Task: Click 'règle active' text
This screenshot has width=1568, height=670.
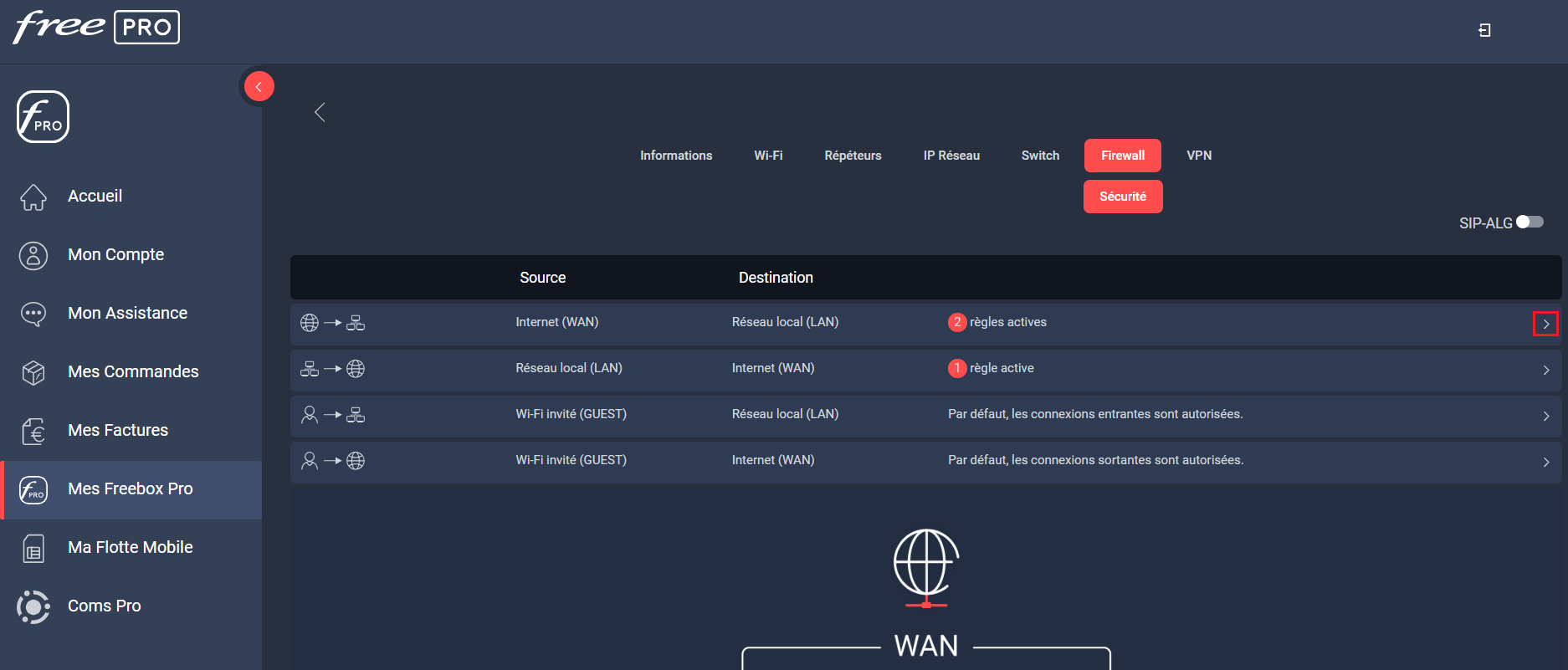Action: click(x=1002, y=368)
